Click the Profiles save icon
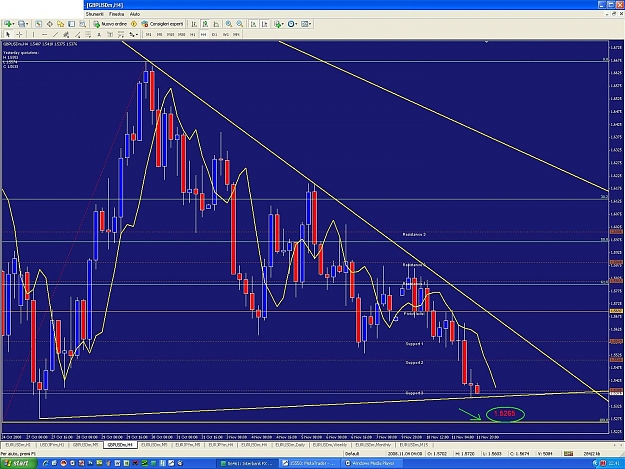The image size is (625, 469). (21, 24)
